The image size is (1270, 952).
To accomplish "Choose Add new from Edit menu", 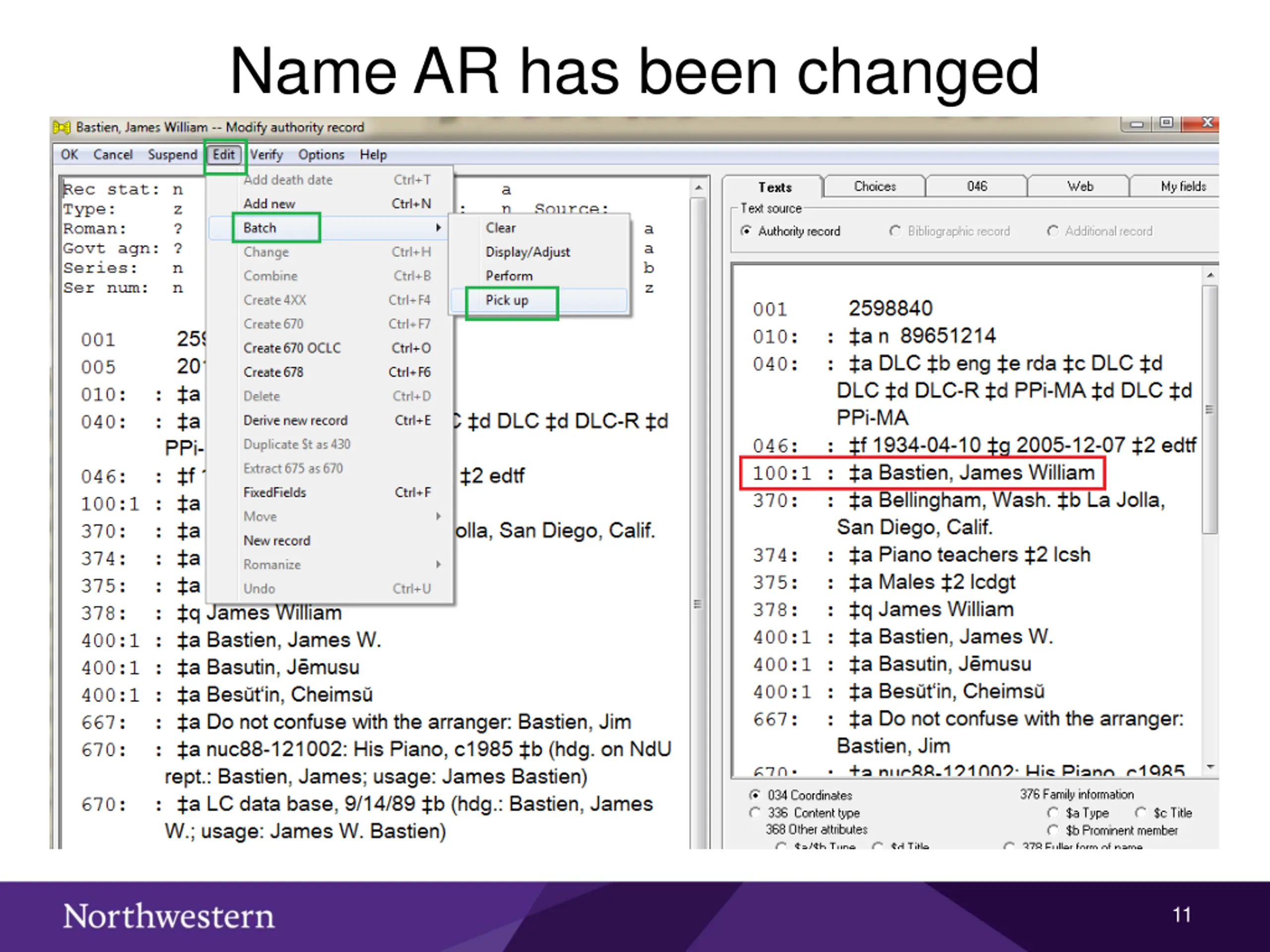I will pos(331,204).
